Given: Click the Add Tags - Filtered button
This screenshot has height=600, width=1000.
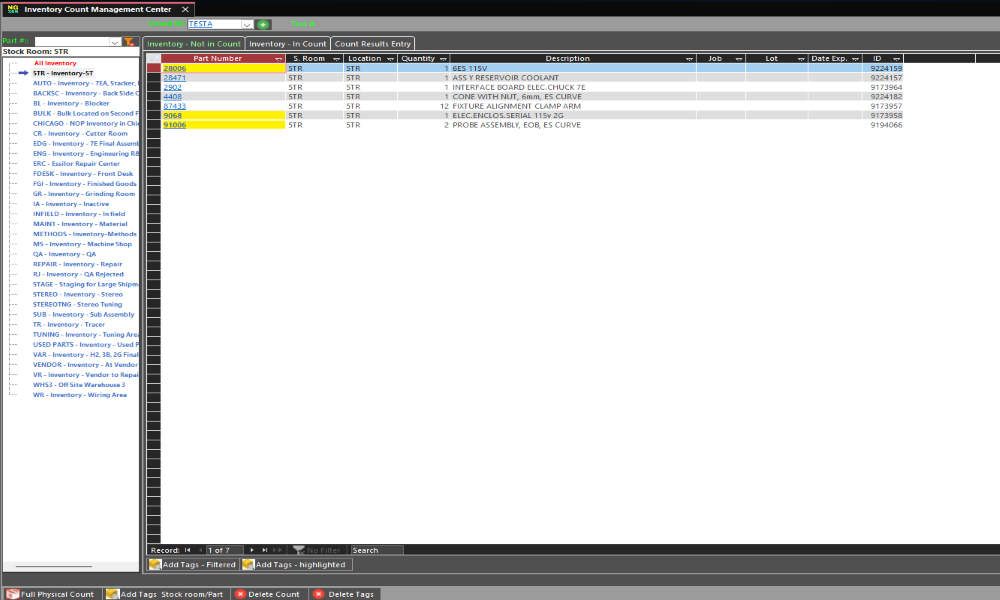Looking at the screenshot, I should click(193, 565).
